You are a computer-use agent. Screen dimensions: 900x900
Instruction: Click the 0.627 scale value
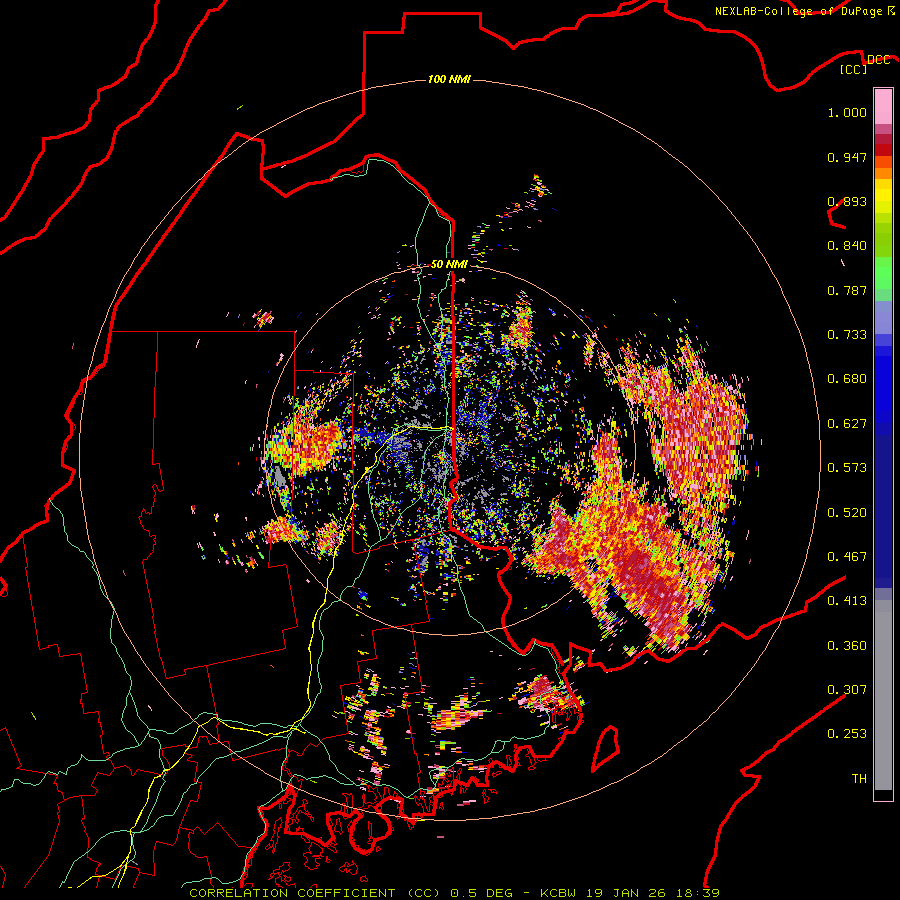[x=847, y=424]
